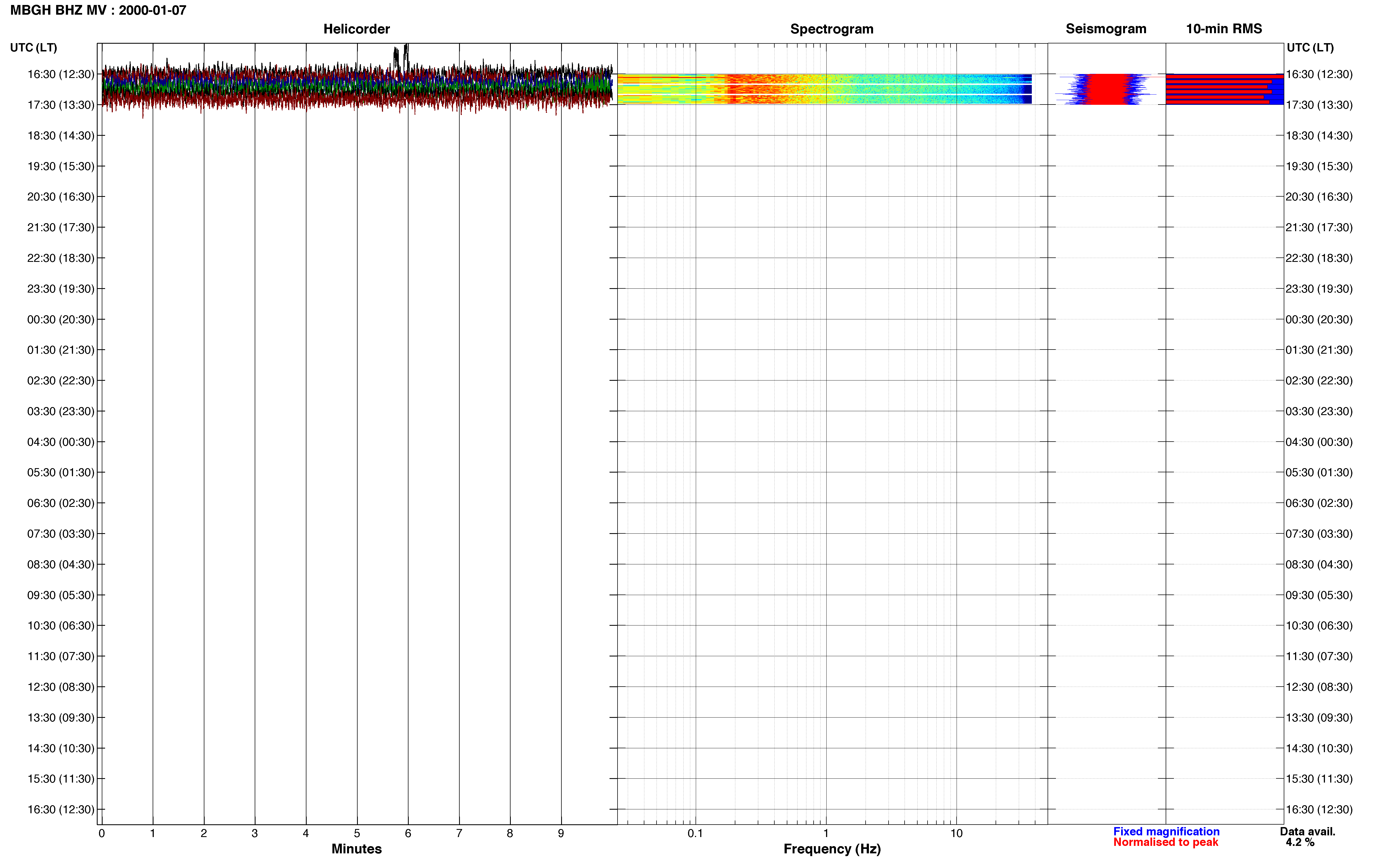Click the 15:30 (11:30) label on right axis
Screen dimensions: 1388x868
pyautogui.click(x=1319, y=779)
